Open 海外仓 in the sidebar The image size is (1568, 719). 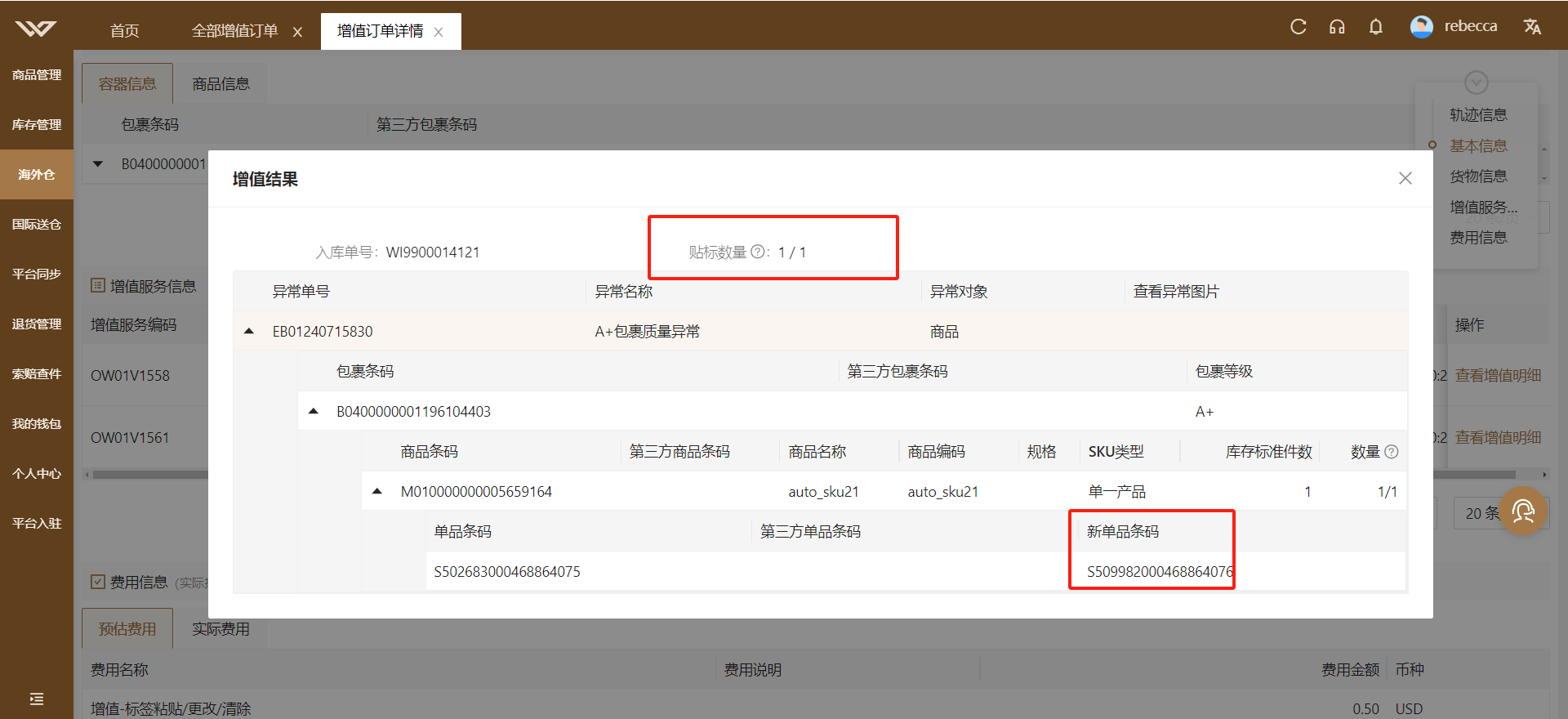tap(37, 174)
